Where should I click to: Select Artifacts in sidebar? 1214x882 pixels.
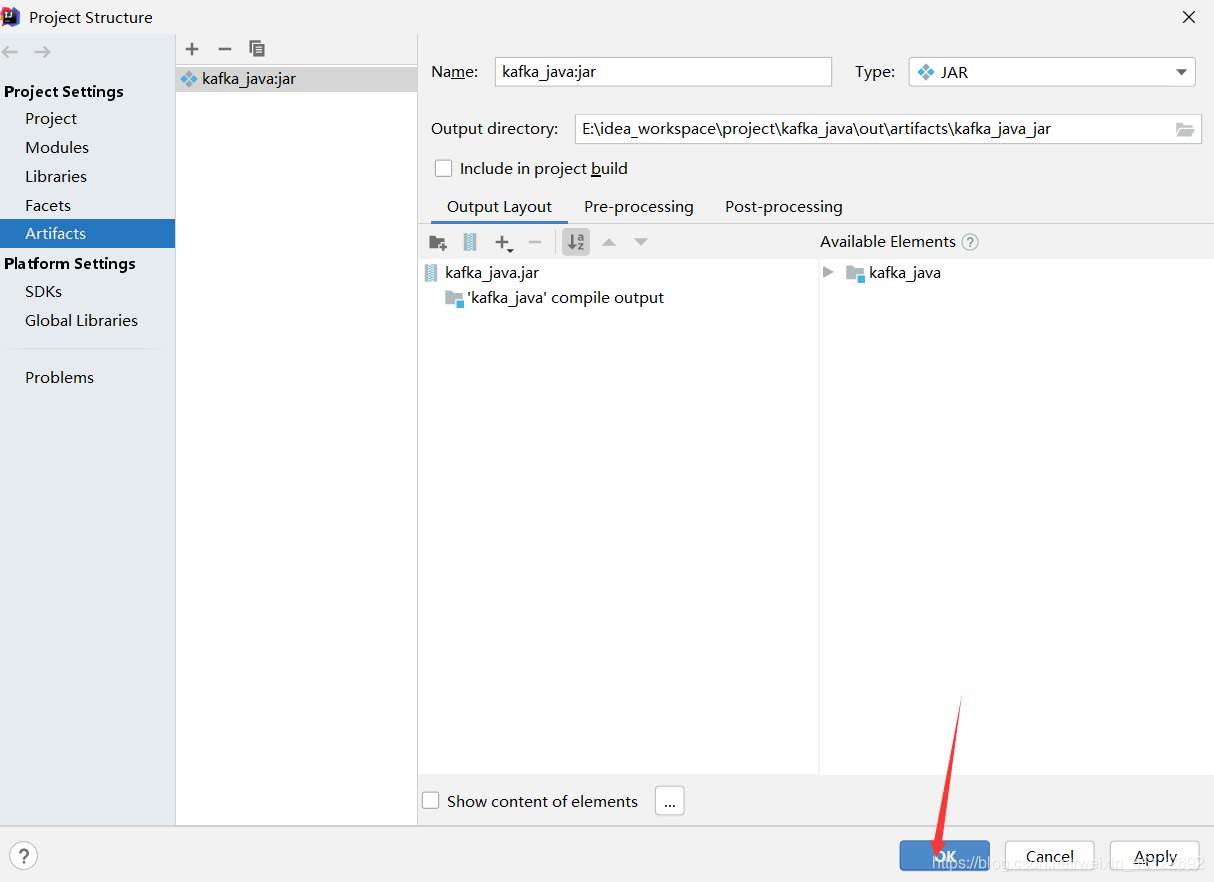[x=87, y=234]
